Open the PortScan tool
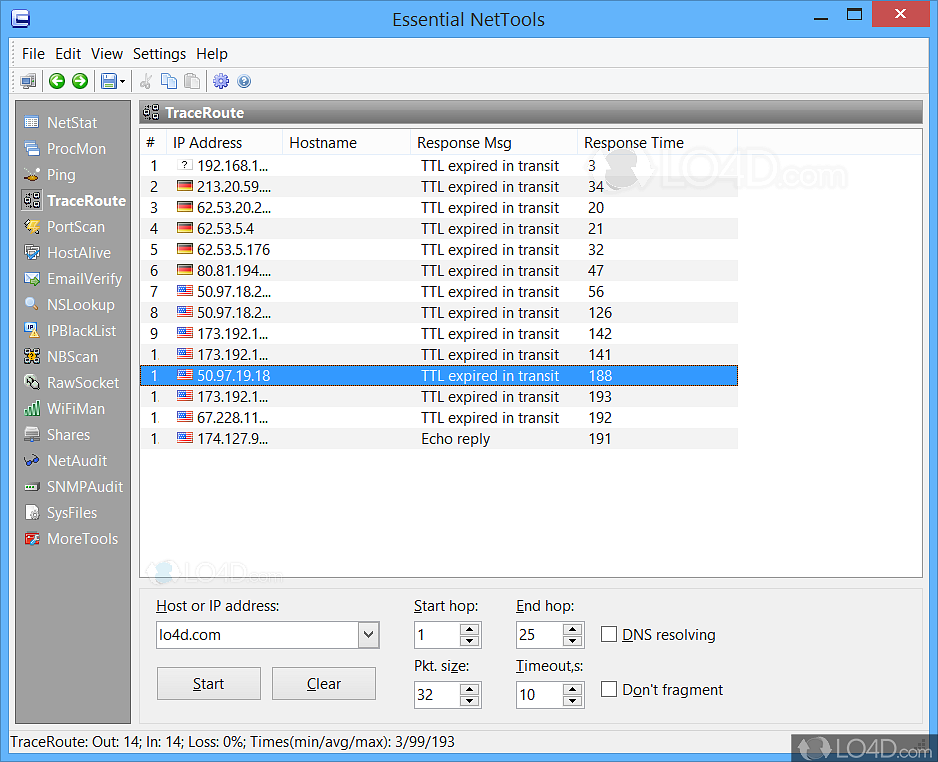938x762 pixels. click(63, 227)
